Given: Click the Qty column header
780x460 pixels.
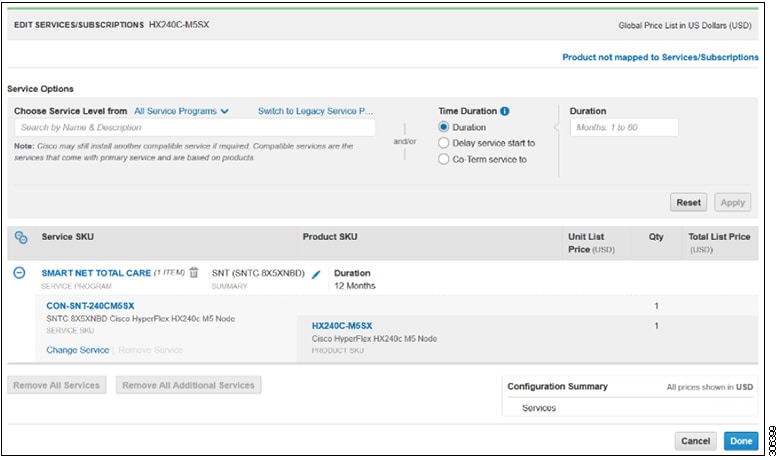Looking at the screenshot, I should [656, 237].
